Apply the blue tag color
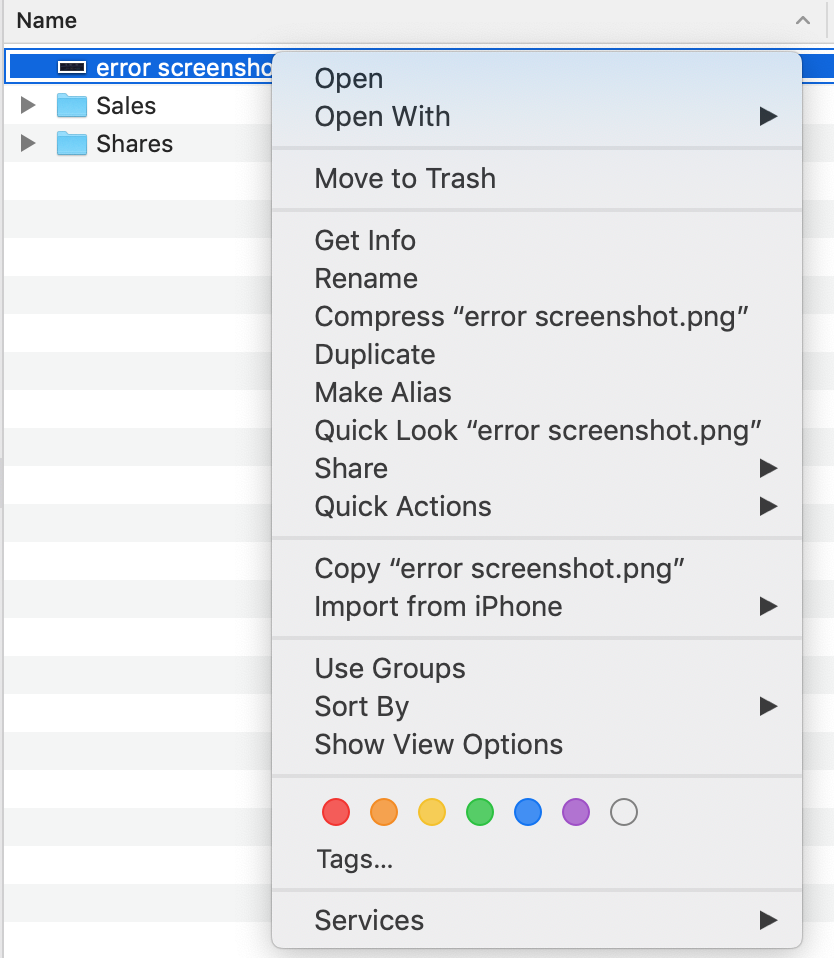The width and height of the screenshot is (834, 958). tap(528, 812)
